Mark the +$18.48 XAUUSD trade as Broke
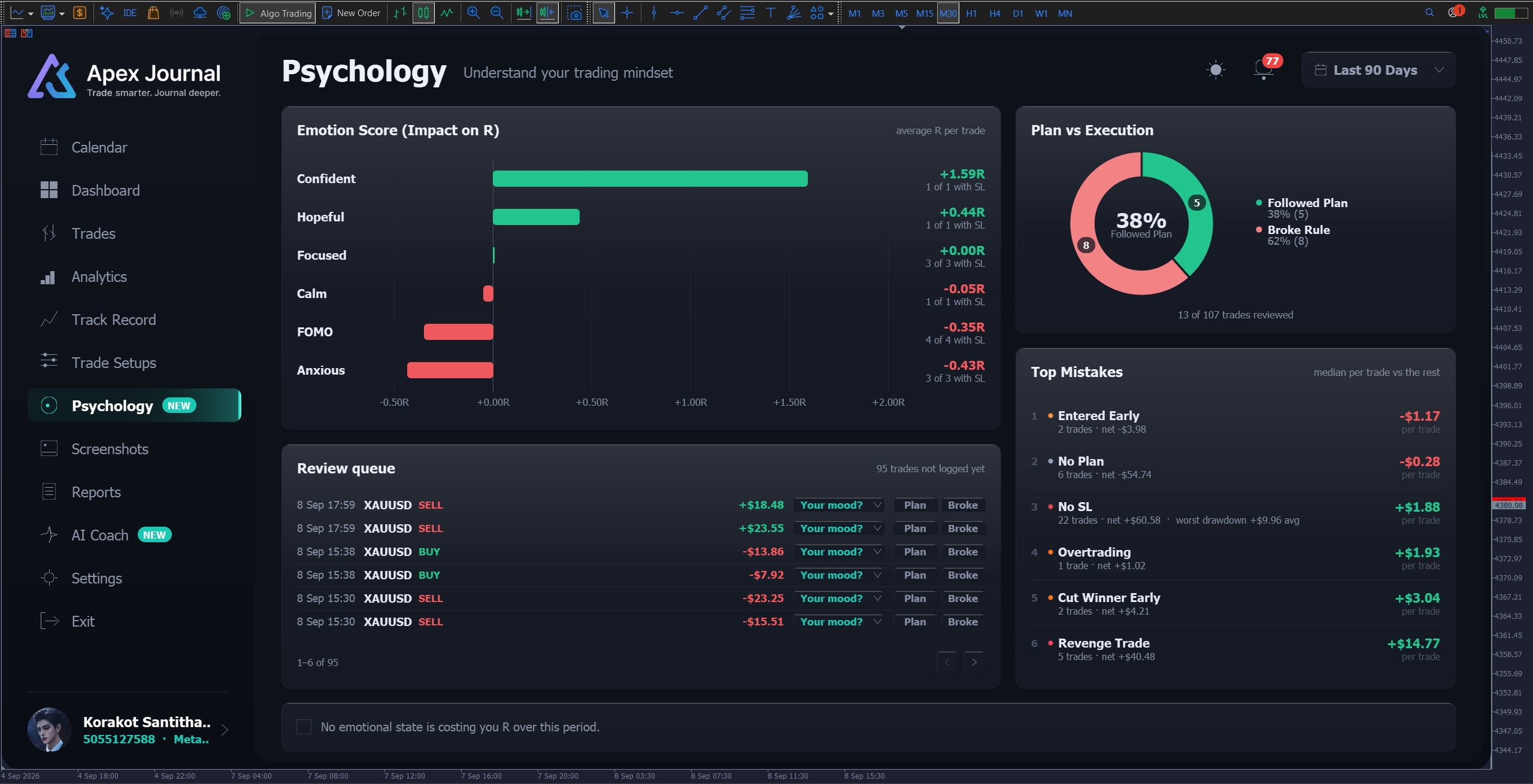 (x=962, y=505)
